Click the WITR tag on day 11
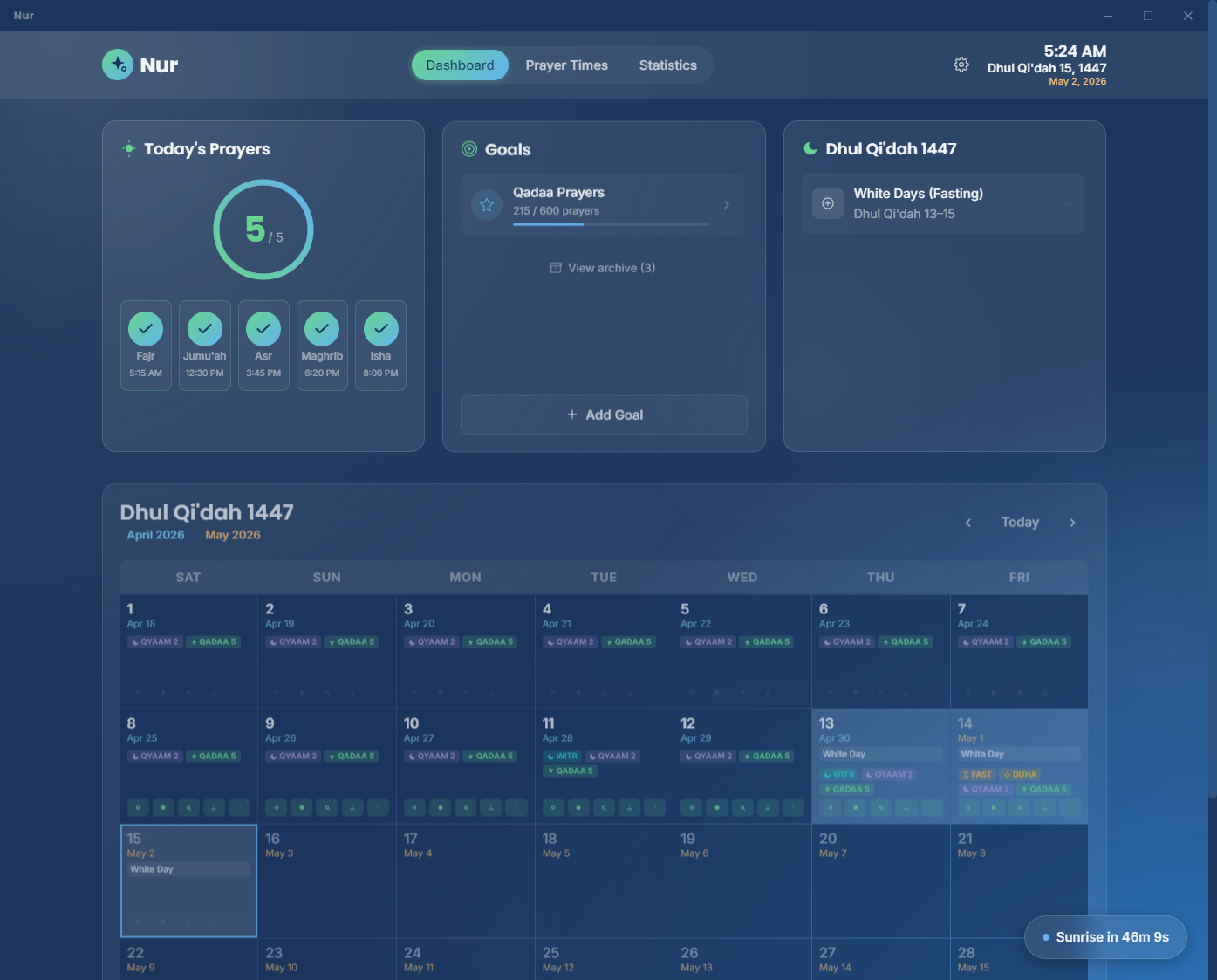The height and width of the screenshot is (980, 1217). point(563,757)
